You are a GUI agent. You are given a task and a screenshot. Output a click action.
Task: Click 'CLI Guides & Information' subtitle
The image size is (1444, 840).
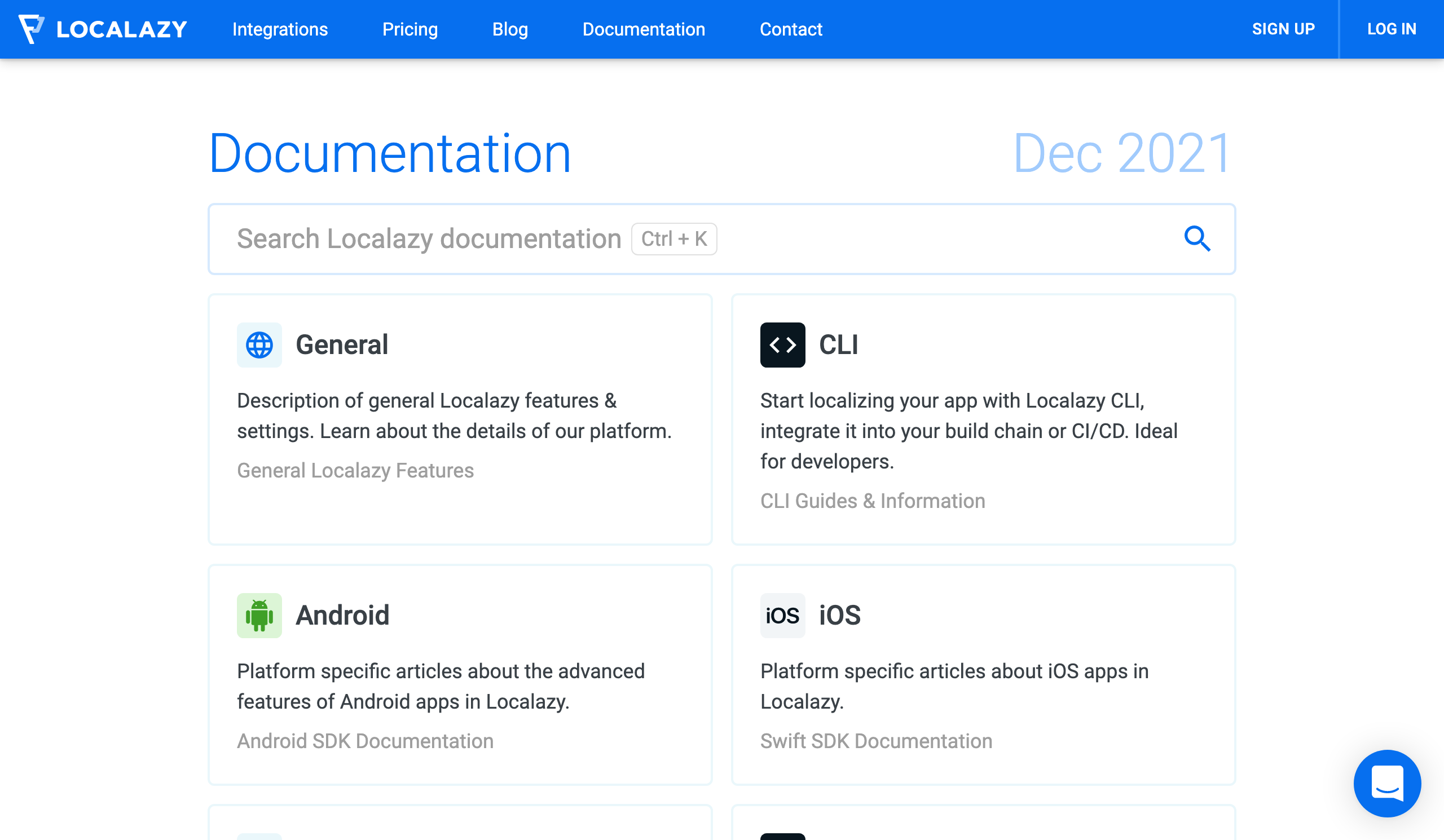[x=873, y=501]
